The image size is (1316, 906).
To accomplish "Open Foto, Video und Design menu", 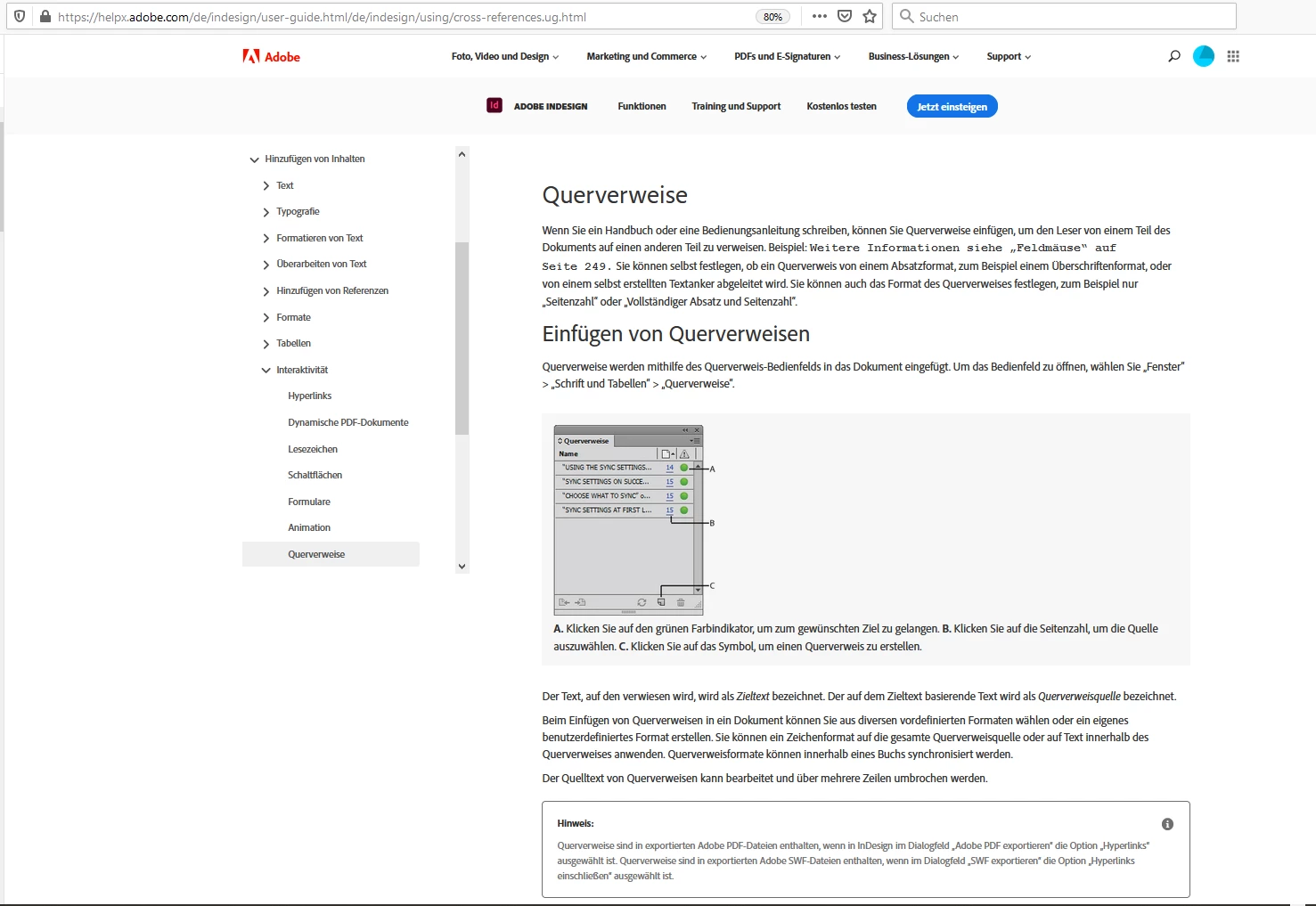I will pos(505,56).
